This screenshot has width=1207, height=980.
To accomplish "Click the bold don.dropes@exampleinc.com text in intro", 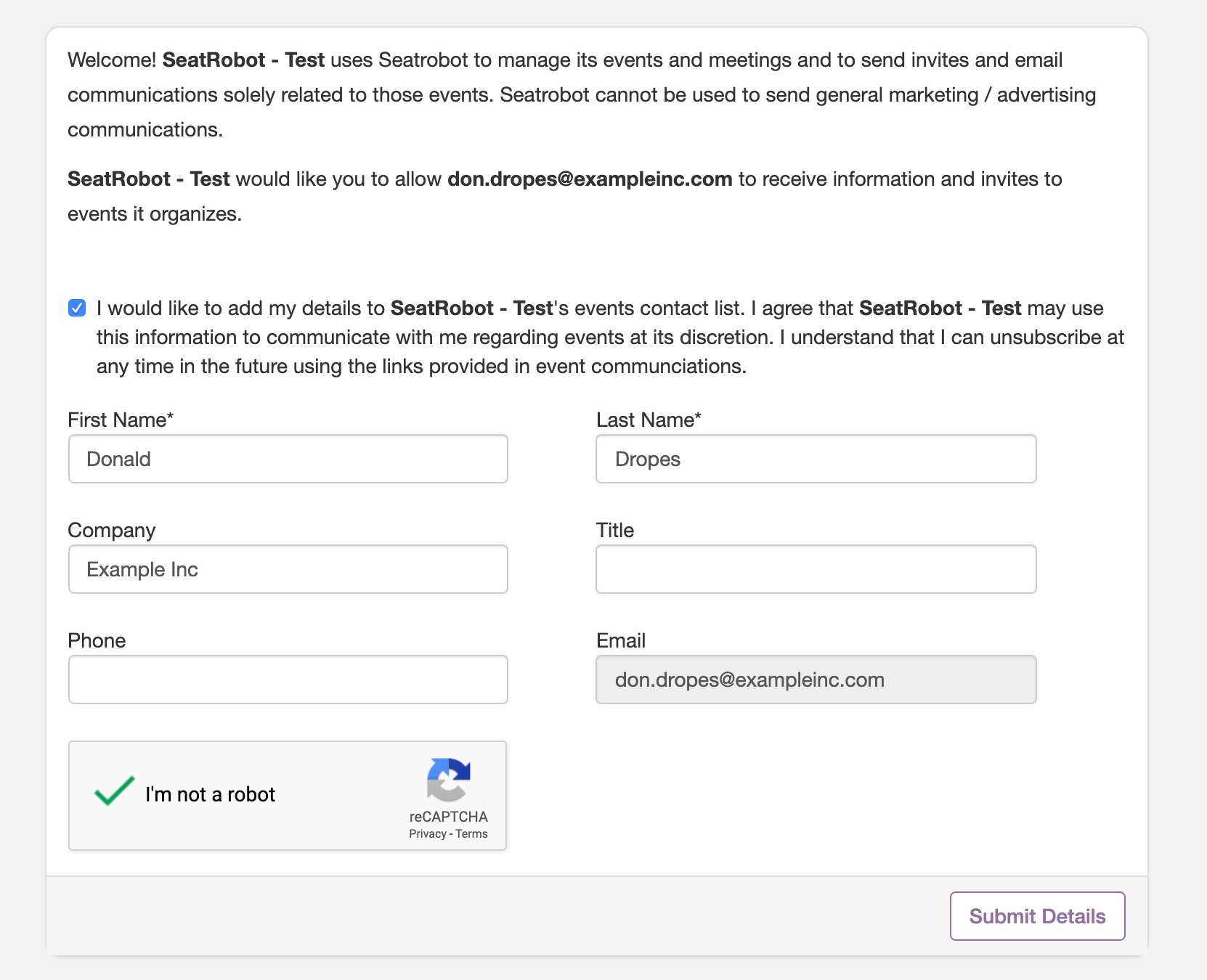I will 590,179.
